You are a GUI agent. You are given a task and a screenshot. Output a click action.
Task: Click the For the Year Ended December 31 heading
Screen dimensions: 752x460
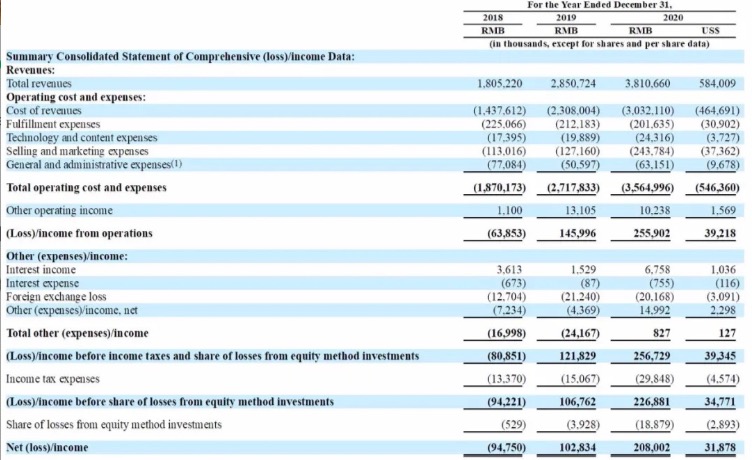point(600,5)
